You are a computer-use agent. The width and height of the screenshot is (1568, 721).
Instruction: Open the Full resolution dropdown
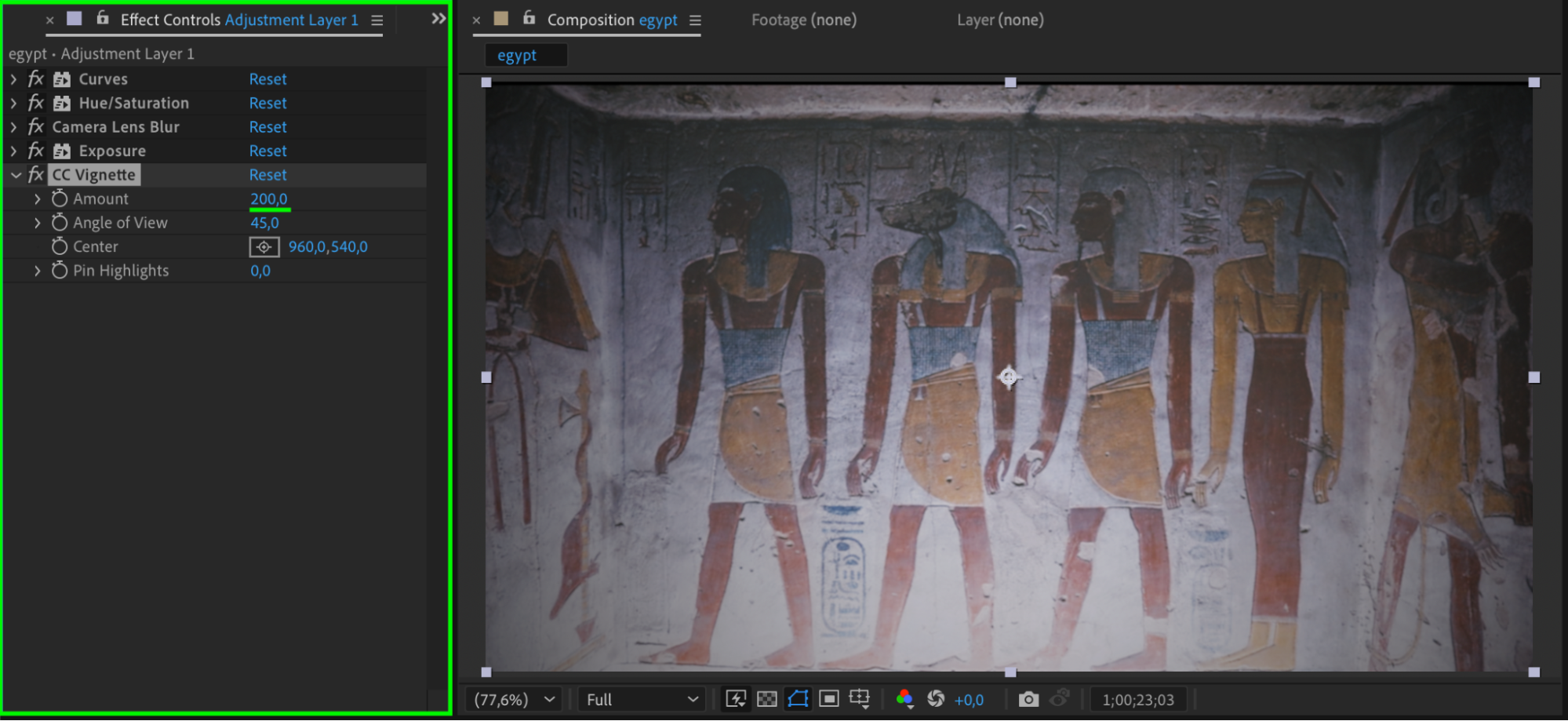click(x=642, y=699)
